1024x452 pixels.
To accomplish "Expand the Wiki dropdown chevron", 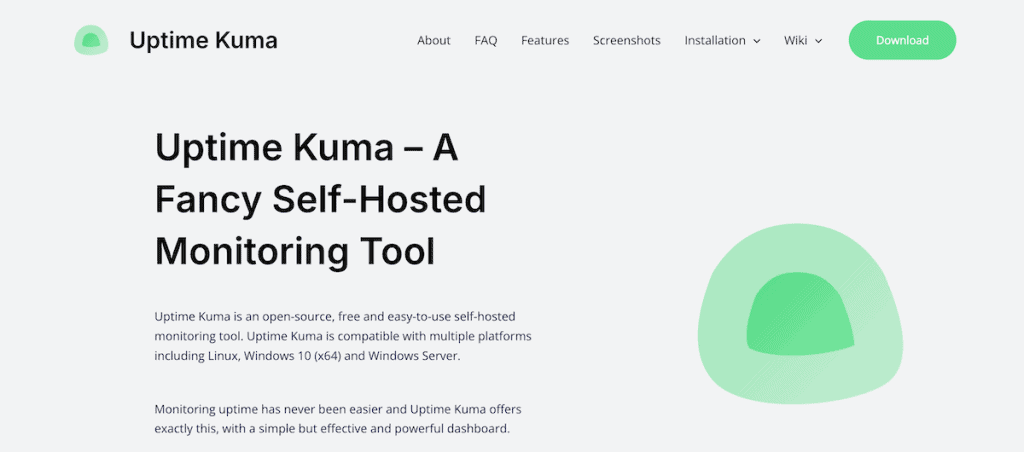I will 818,41.
